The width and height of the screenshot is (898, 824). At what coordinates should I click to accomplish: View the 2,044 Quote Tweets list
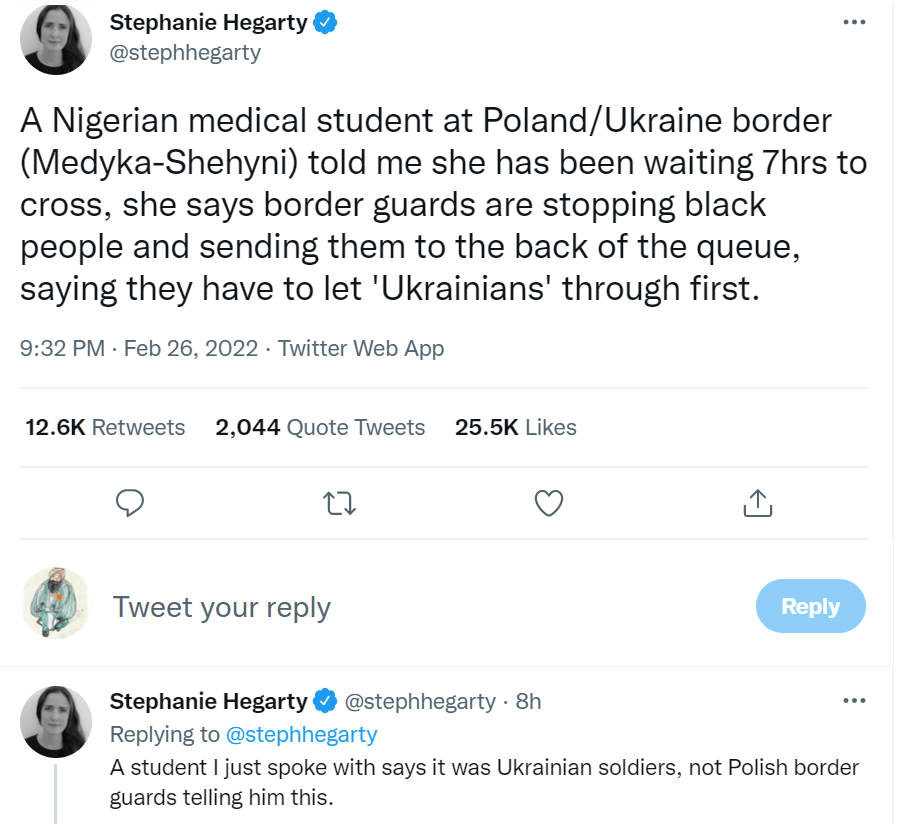[320, 427]
